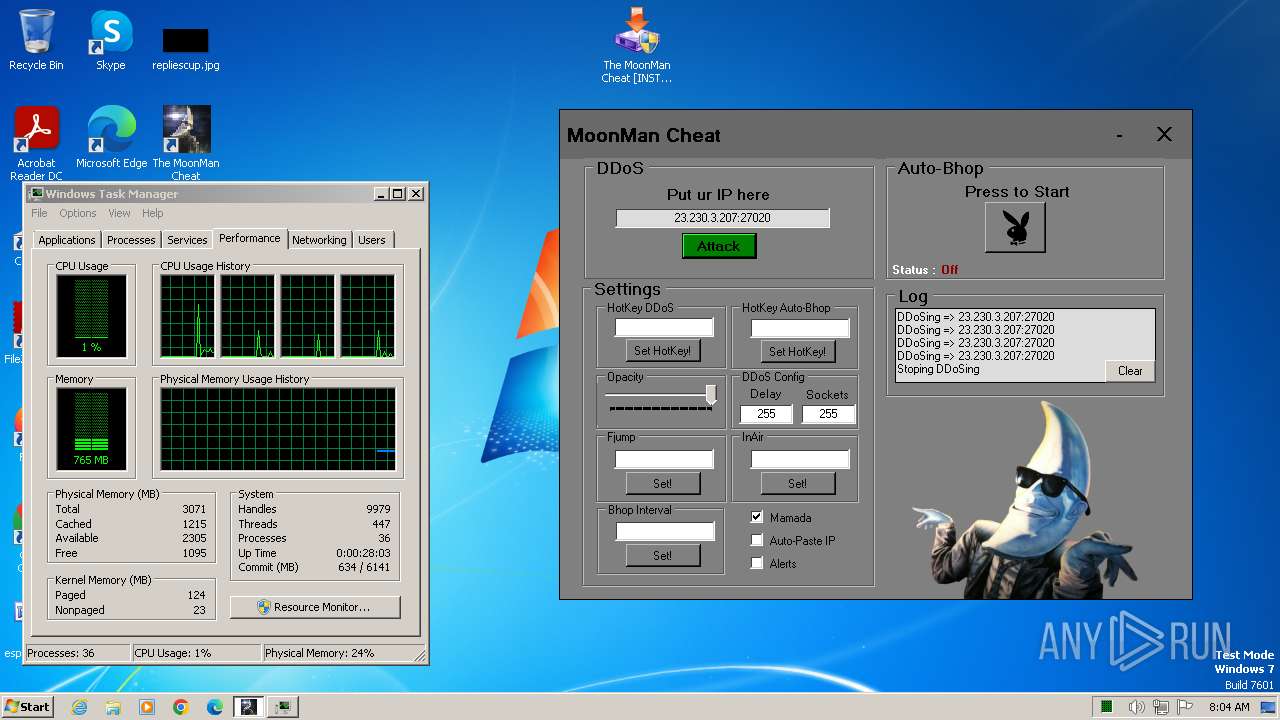Image resolution: width=1280 pixels, height=720 pixels.
Task: Click the InAir input field
Action: coord(800,460)
